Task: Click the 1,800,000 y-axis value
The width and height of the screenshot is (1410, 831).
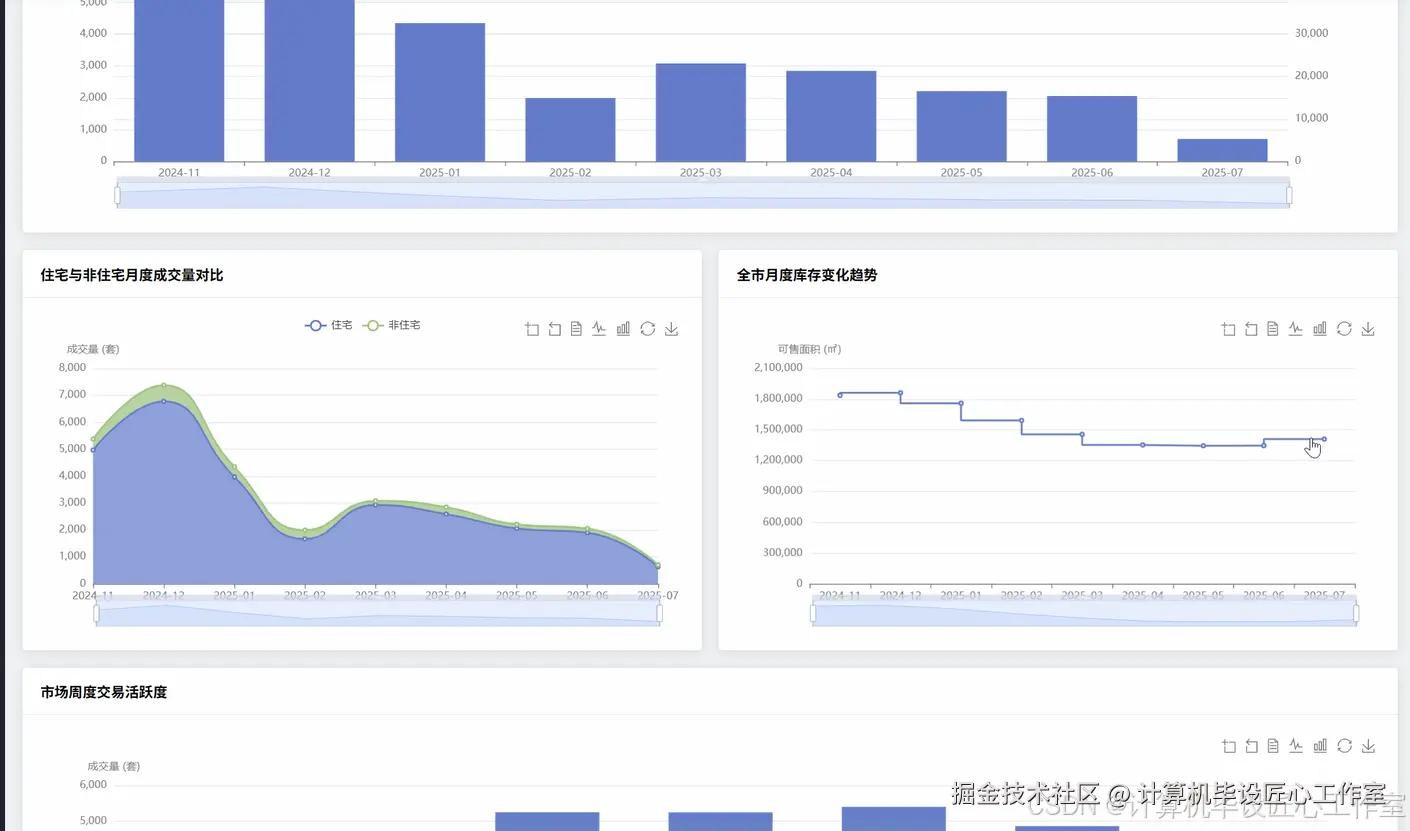Action: coord(779,398)
